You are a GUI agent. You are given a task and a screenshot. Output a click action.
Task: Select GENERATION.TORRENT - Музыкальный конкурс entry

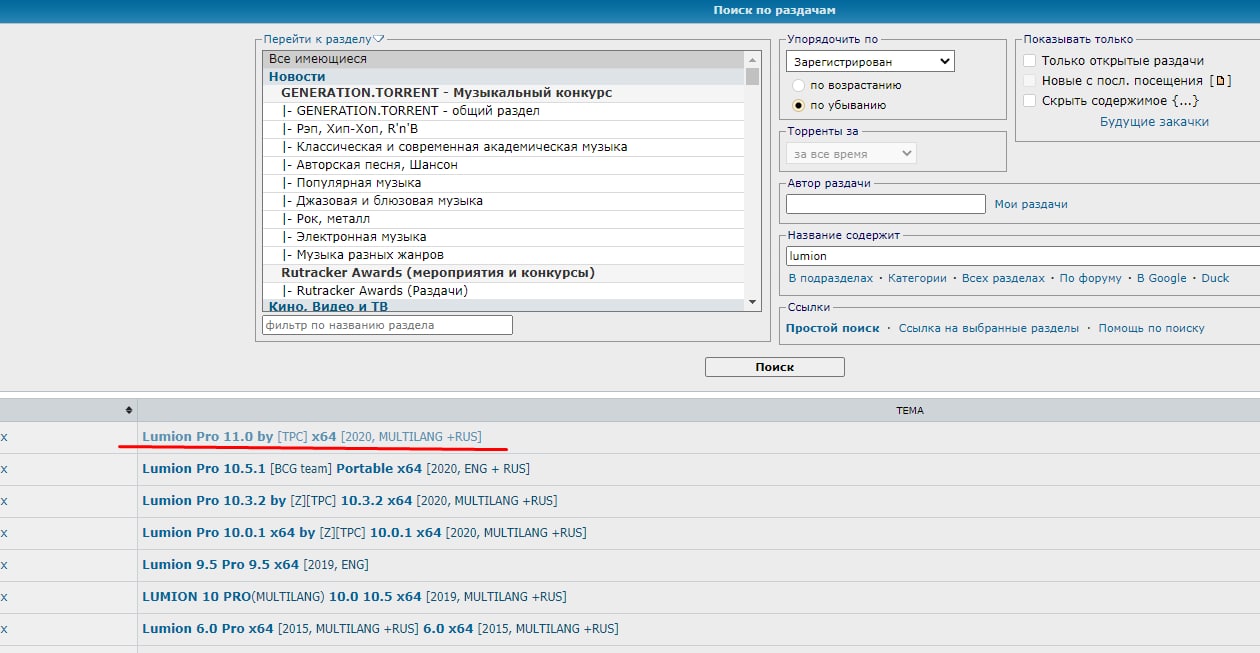click(504, 93)
